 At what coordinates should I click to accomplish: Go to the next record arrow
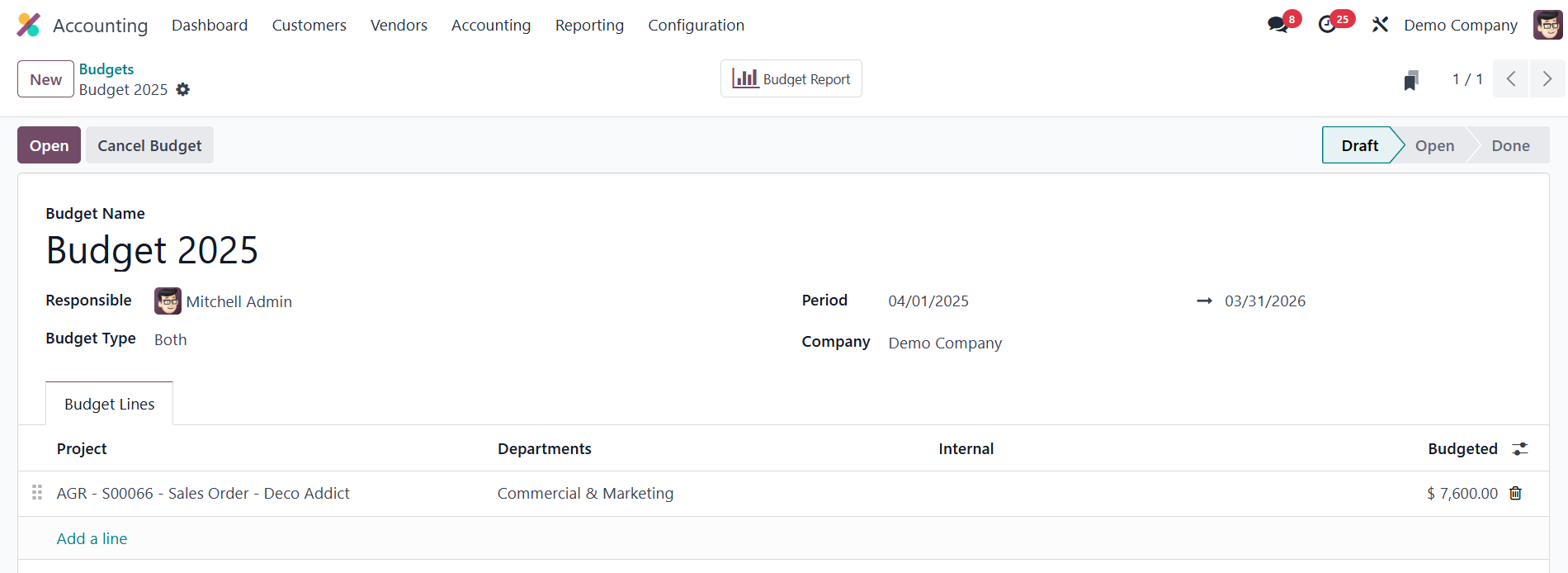[x=1547, y=79]
